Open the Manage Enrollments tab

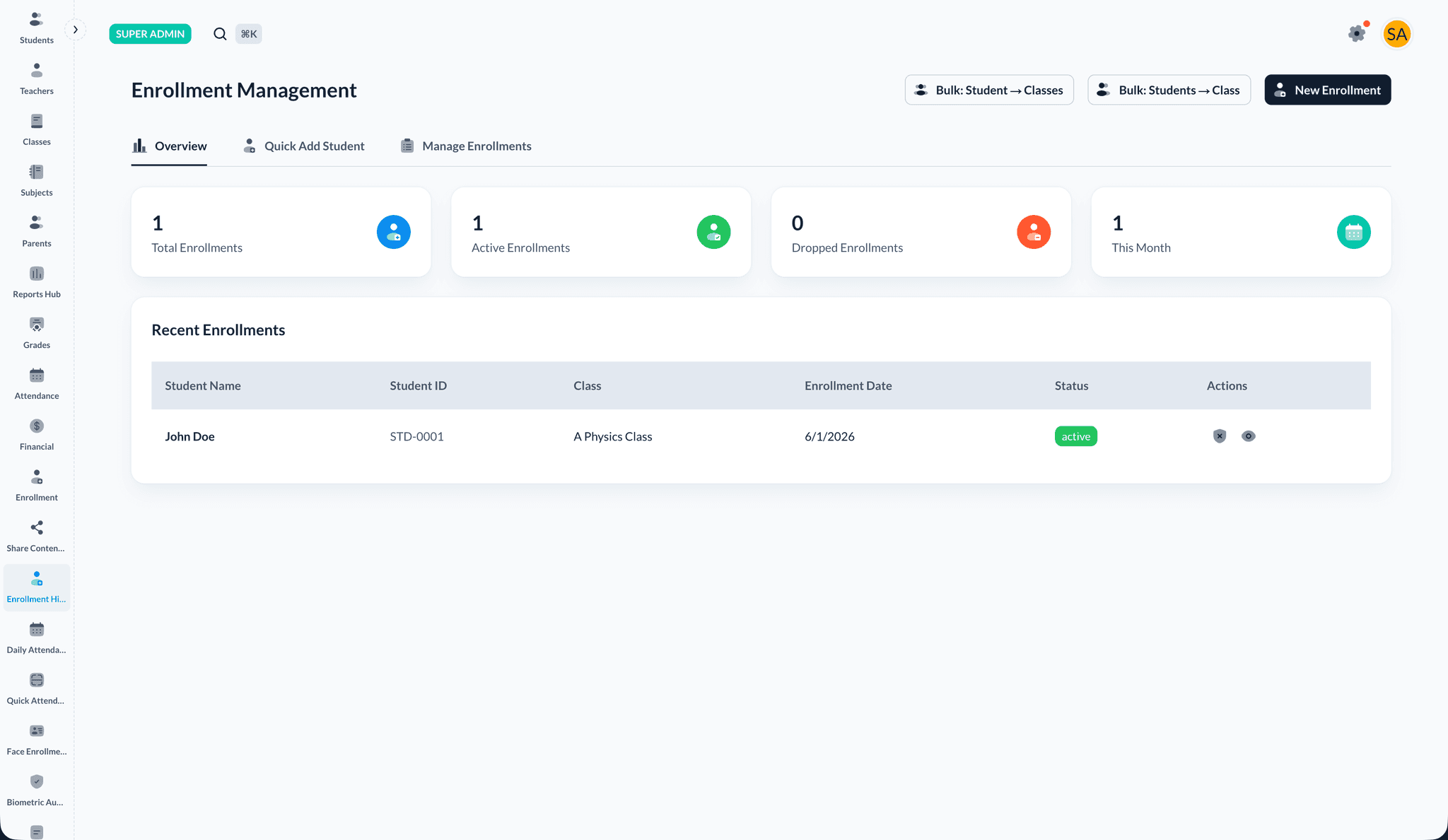point(465,146)
